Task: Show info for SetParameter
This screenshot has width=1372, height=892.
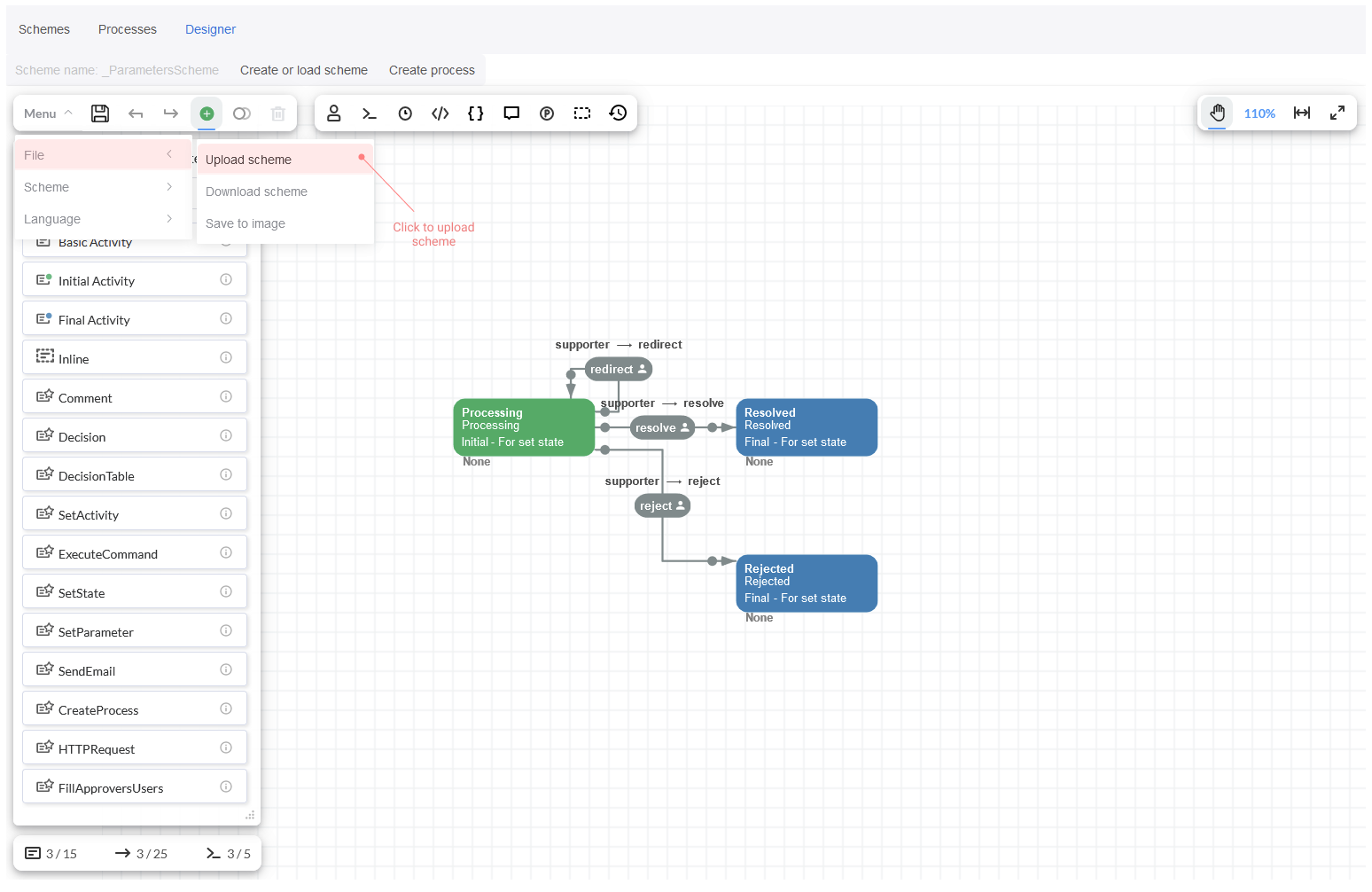Action: [226, 630]
